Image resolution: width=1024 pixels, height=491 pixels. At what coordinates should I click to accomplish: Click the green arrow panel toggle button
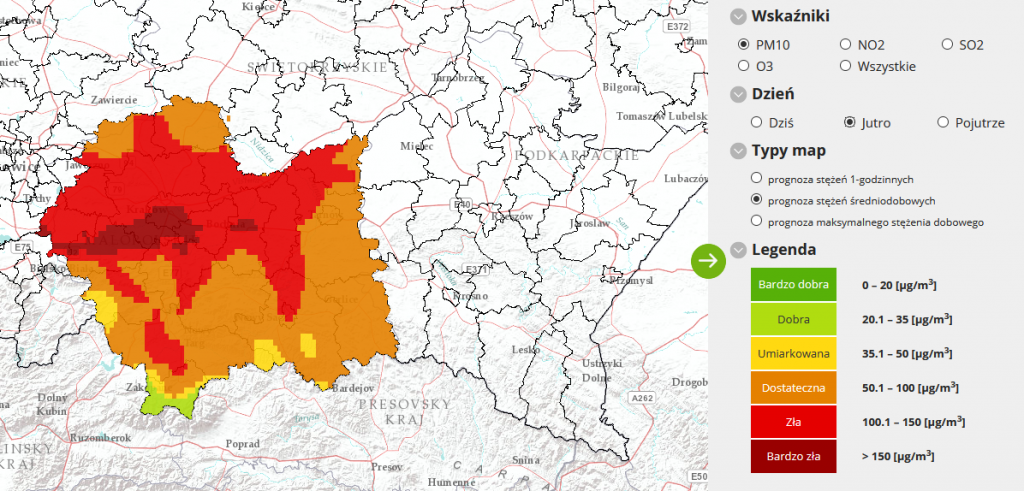tap(709, 261)
